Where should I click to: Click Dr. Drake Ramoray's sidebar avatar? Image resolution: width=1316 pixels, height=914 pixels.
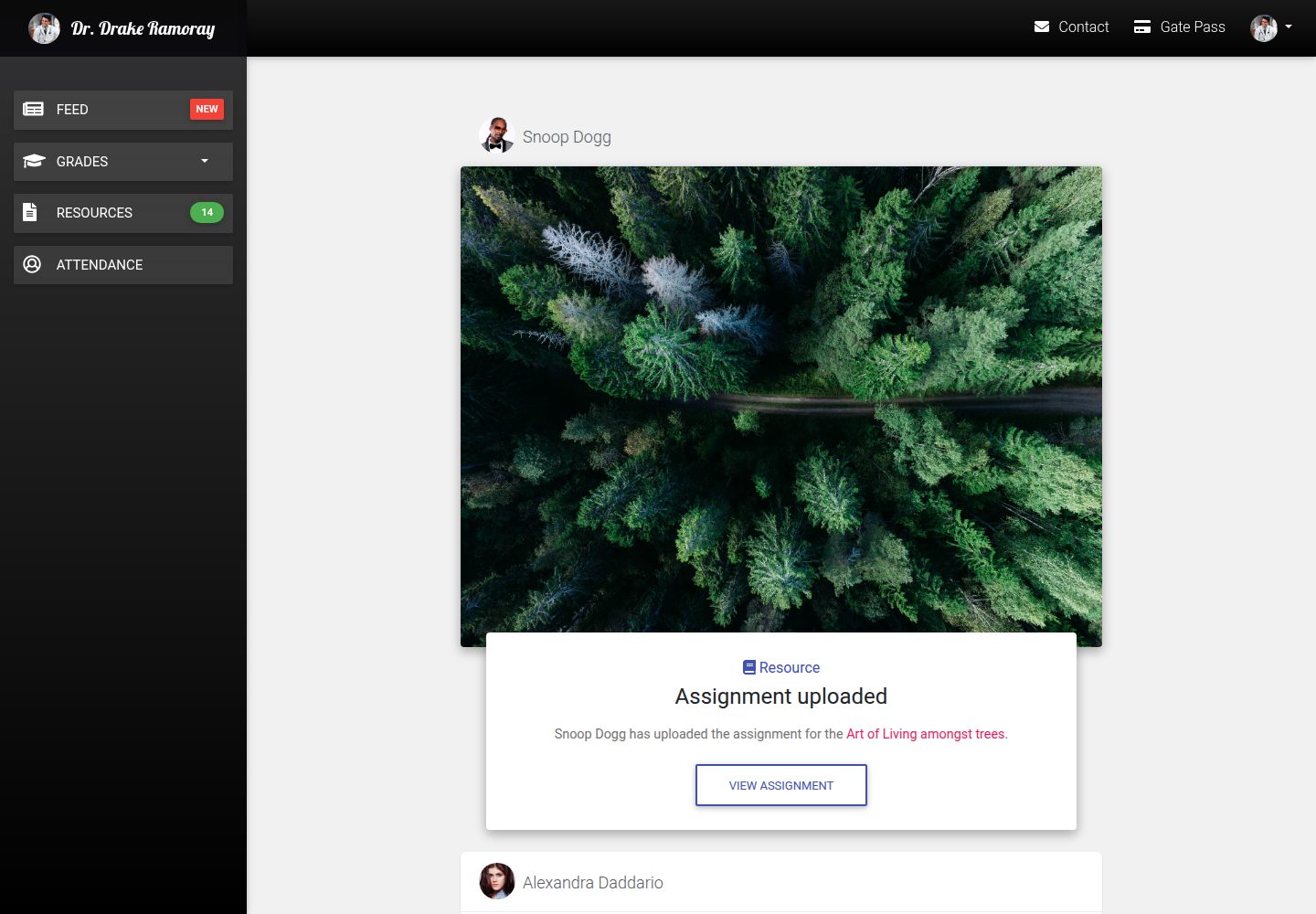pos(44,28)
